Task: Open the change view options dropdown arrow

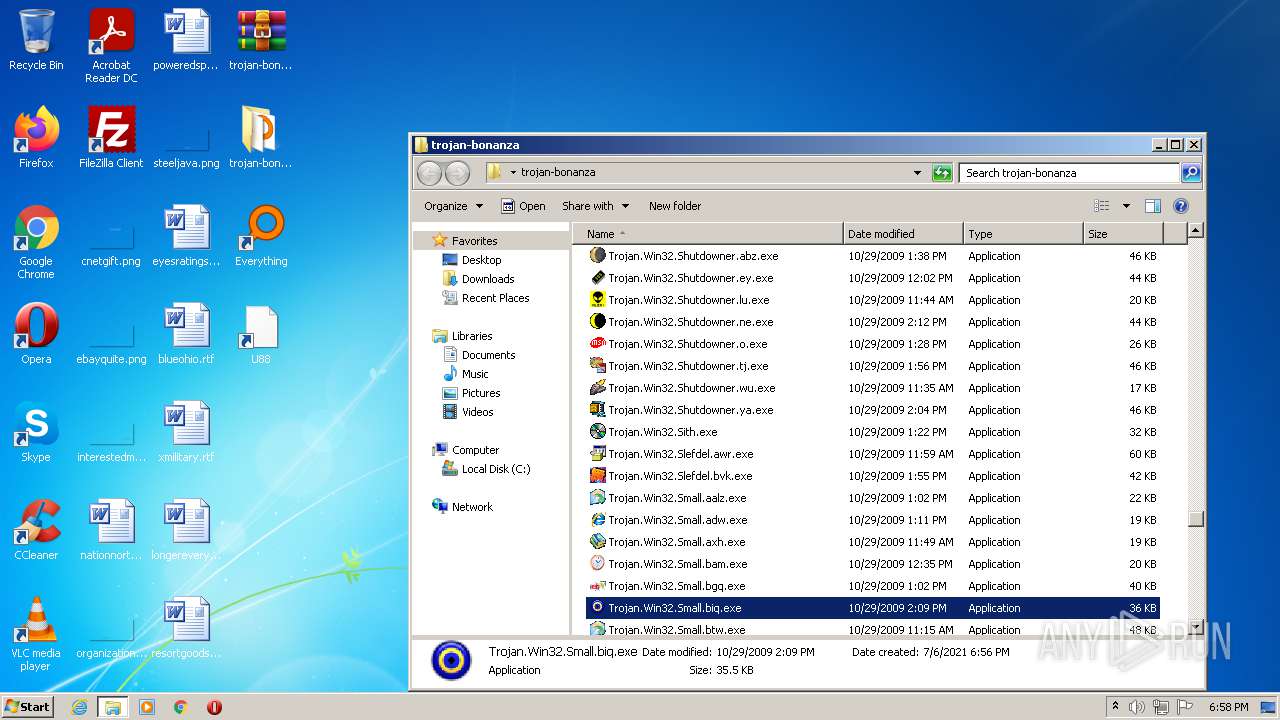Action: tap(1126, 206)
